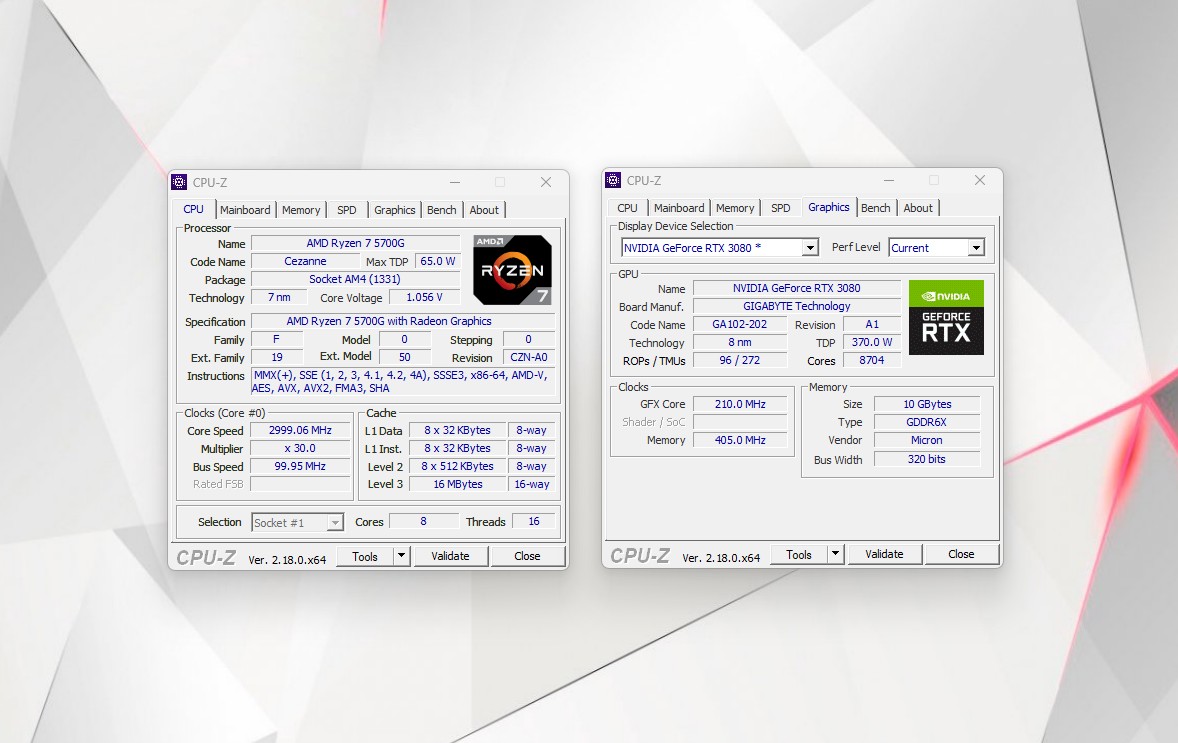Click the empty Shader / SoC field
The width and height of the screenshot is (1178, 743).
(740, 422)
